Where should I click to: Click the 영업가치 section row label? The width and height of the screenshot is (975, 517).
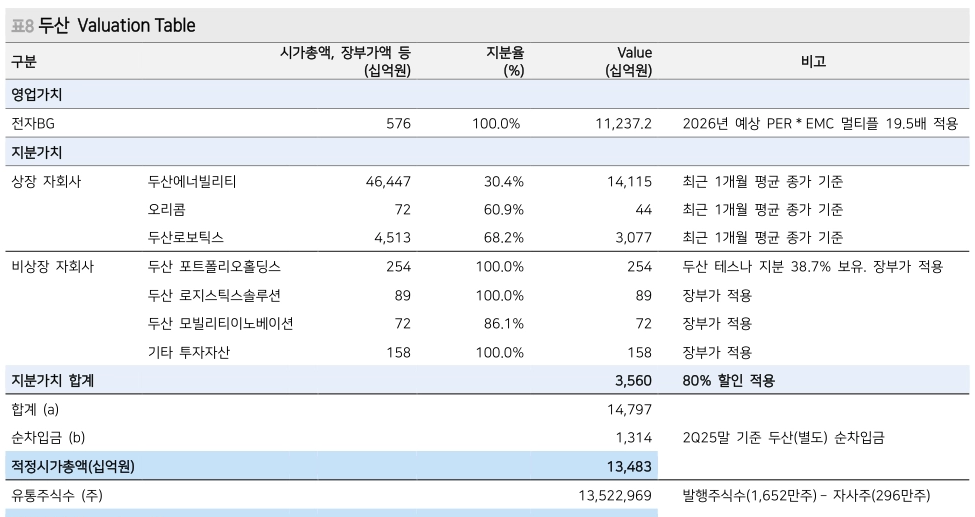pyautogui.click(x=37, y=94)
